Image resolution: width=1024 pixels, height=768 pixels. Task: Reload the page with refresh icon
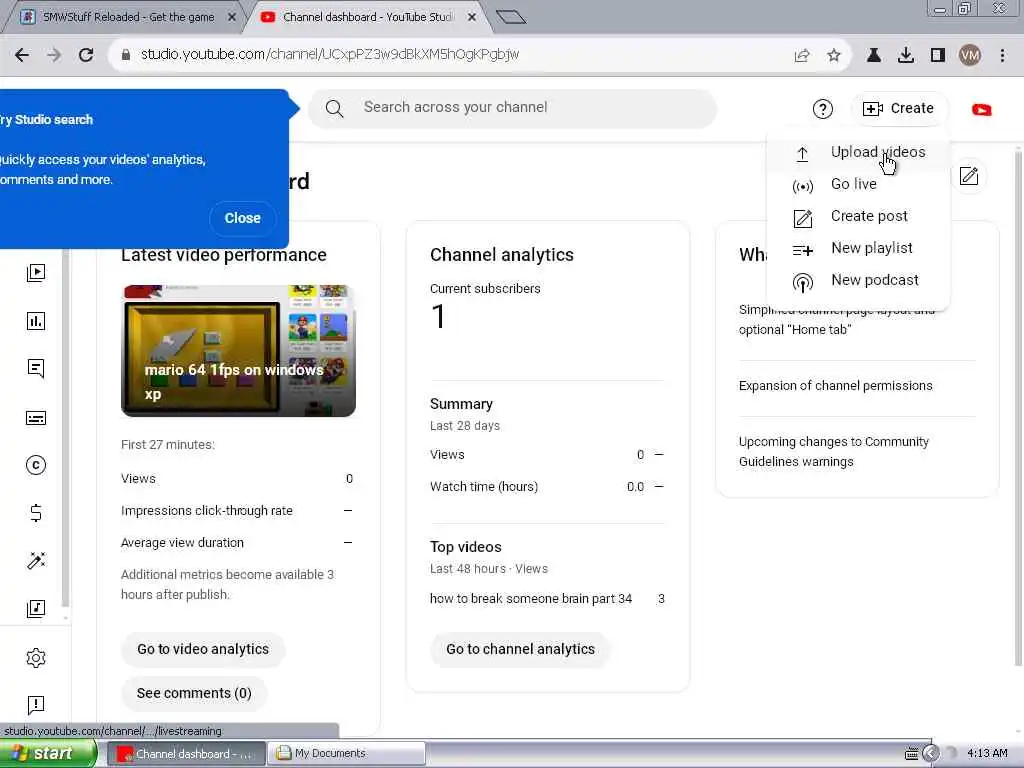[x=86, y=55]
